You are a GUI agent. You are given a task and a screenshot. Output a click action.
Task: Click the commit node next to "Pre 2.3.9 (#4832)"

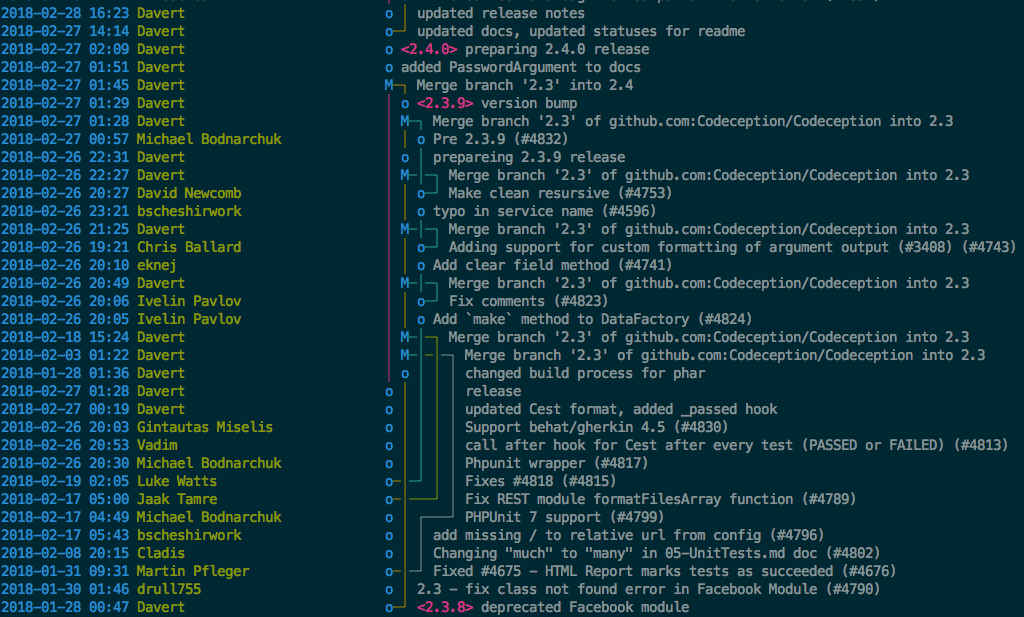pos(421,140)
